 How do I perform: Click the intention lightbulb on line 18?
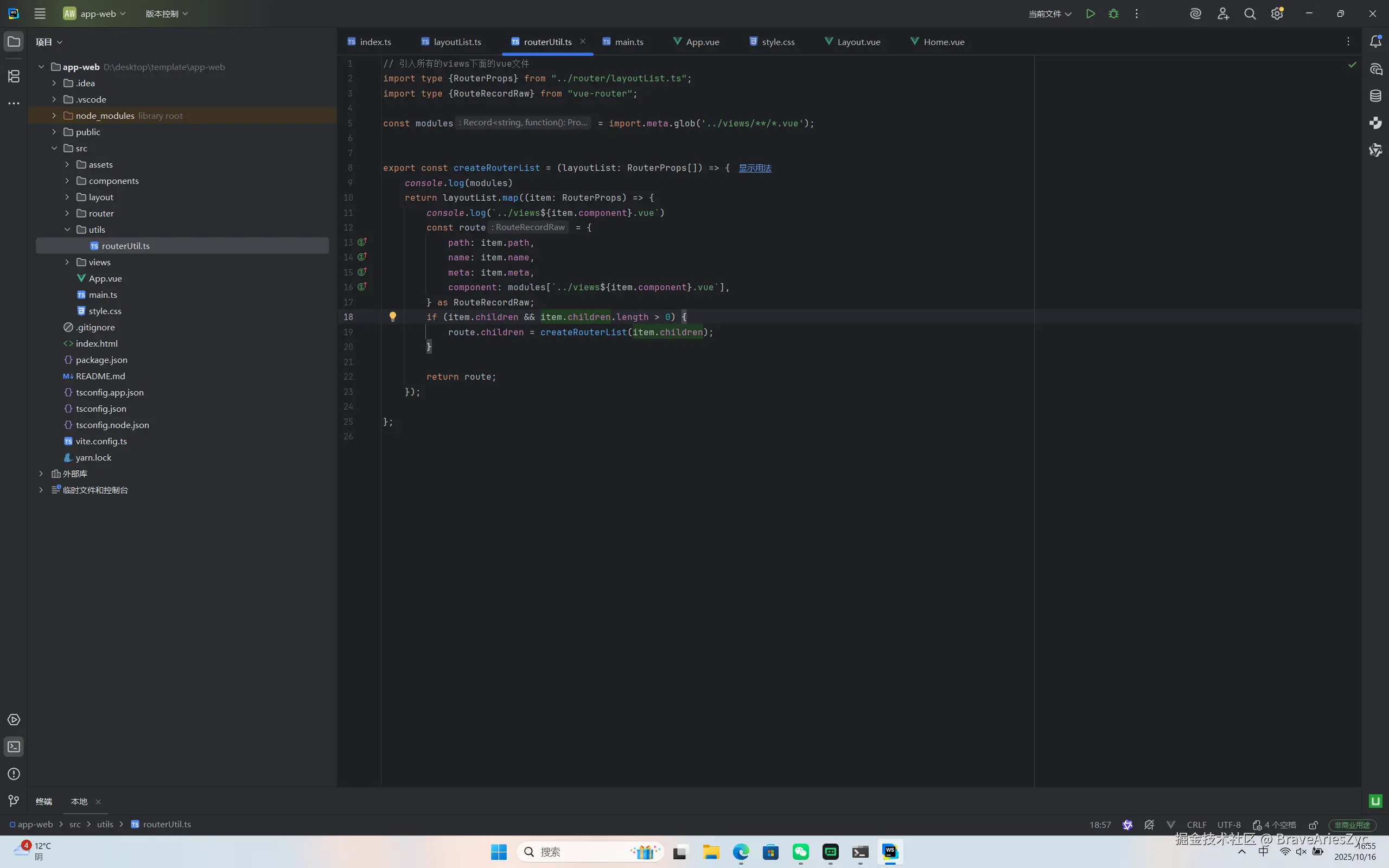click(393, 316)
